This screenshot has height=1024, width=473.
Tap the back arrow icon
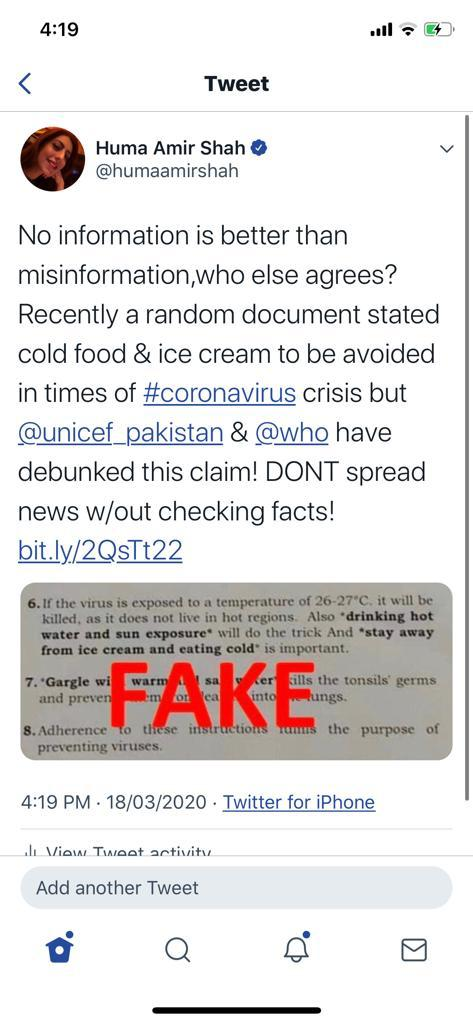(25, 84)
